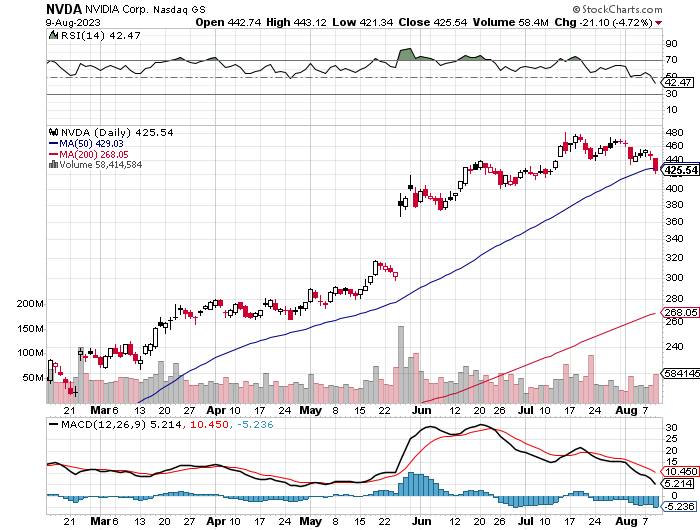Click the red down arrow beside change
700x530 pixels.
tap(659, 23)
